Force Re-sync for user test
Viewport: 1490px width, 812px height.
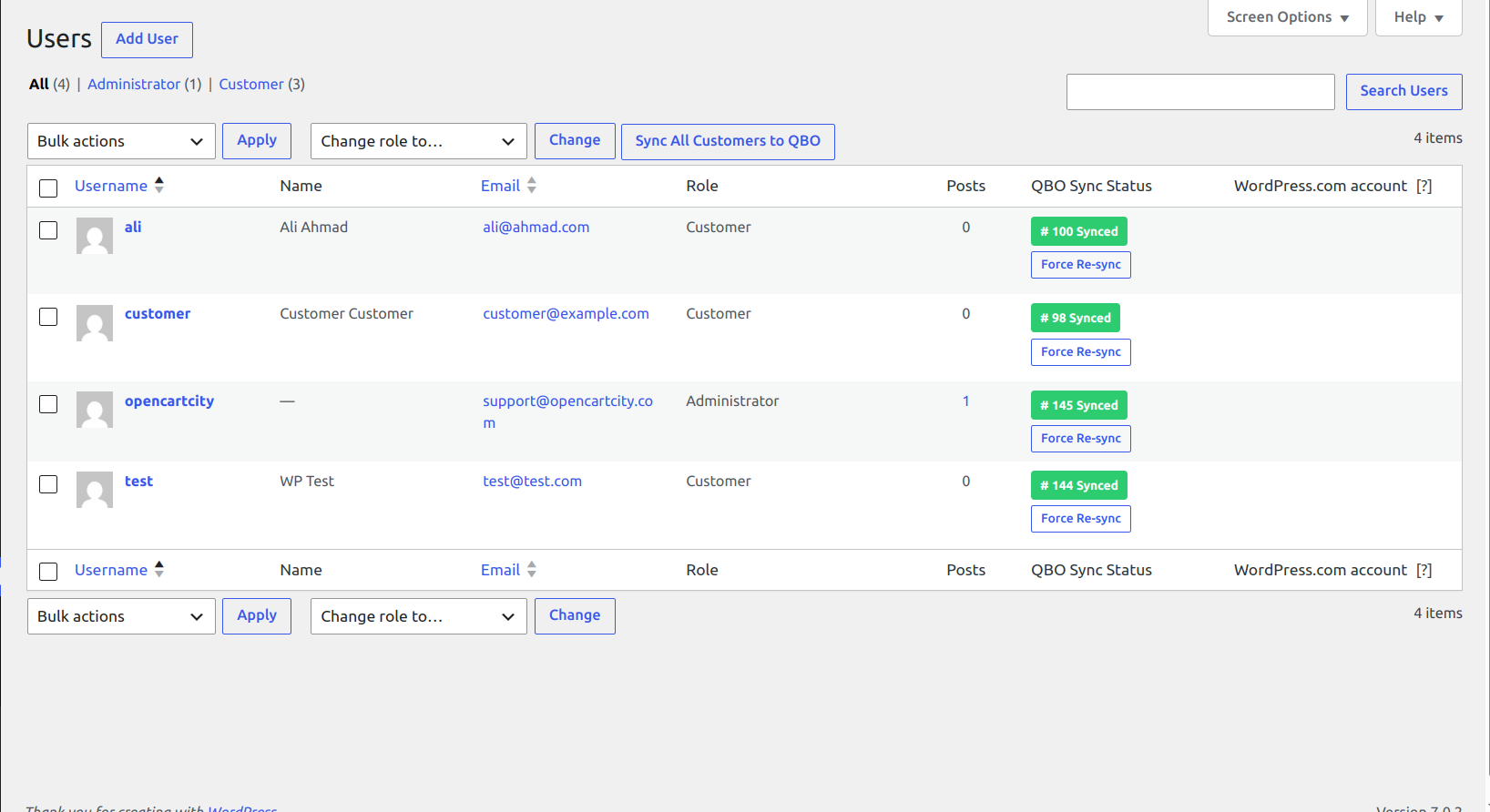[x=1081, y=519]
